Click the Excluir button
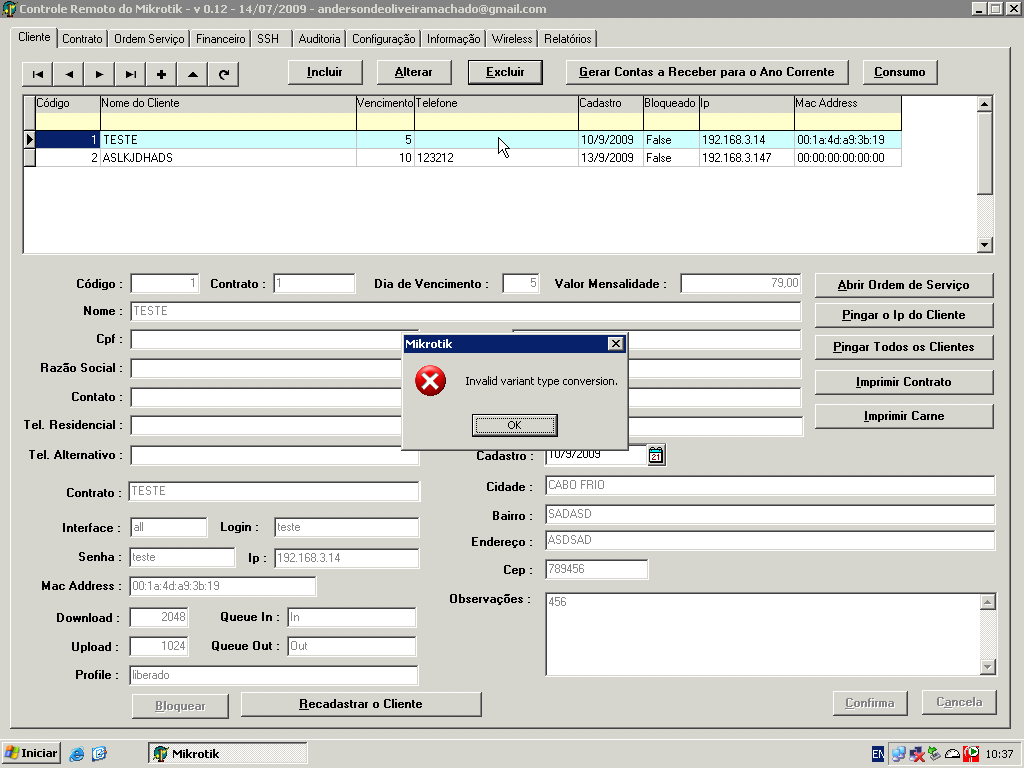1024x768 pixels. [x=505, y=72]
